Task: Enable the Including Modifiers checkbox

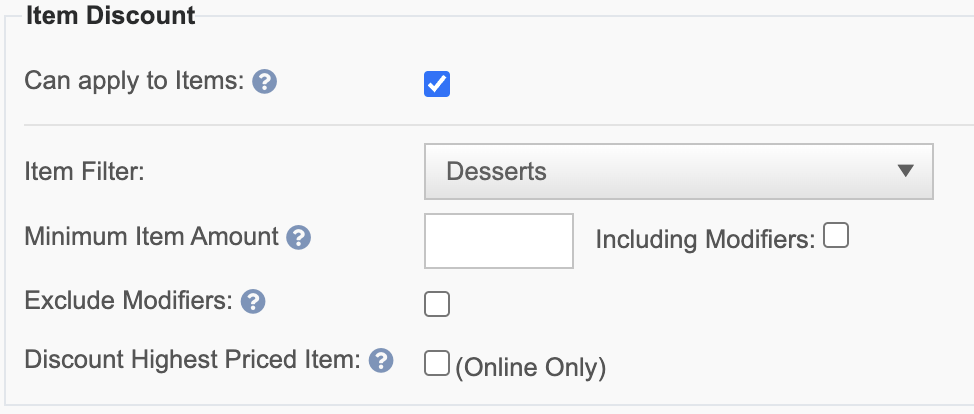Action: coord(836,237)
